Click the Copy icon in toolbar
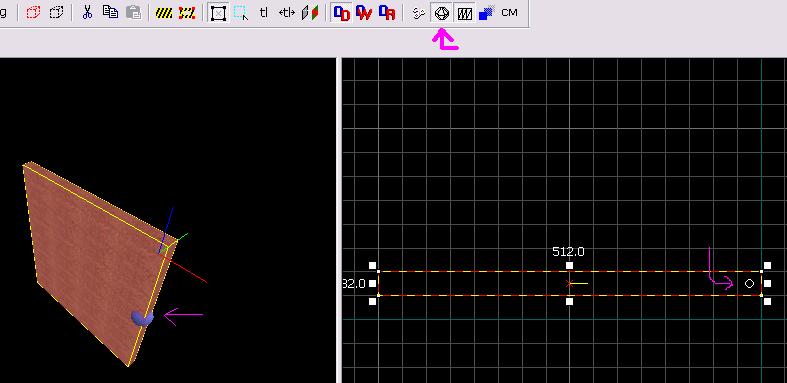This screenshot has height=383, width=787. coord(110,12)
